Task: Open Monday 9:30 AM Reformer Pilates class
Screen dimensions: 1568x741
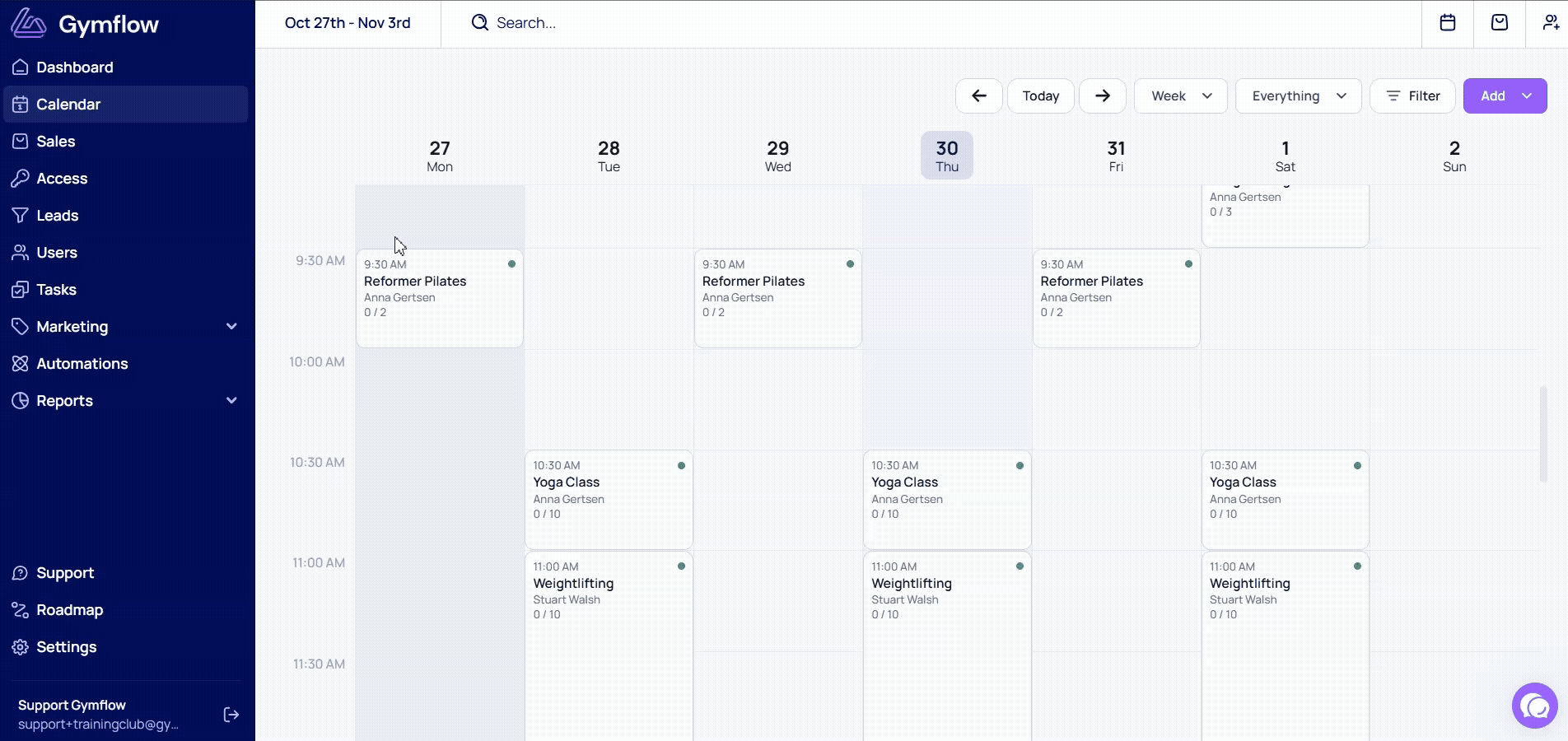Action: [x=439, y=297]
